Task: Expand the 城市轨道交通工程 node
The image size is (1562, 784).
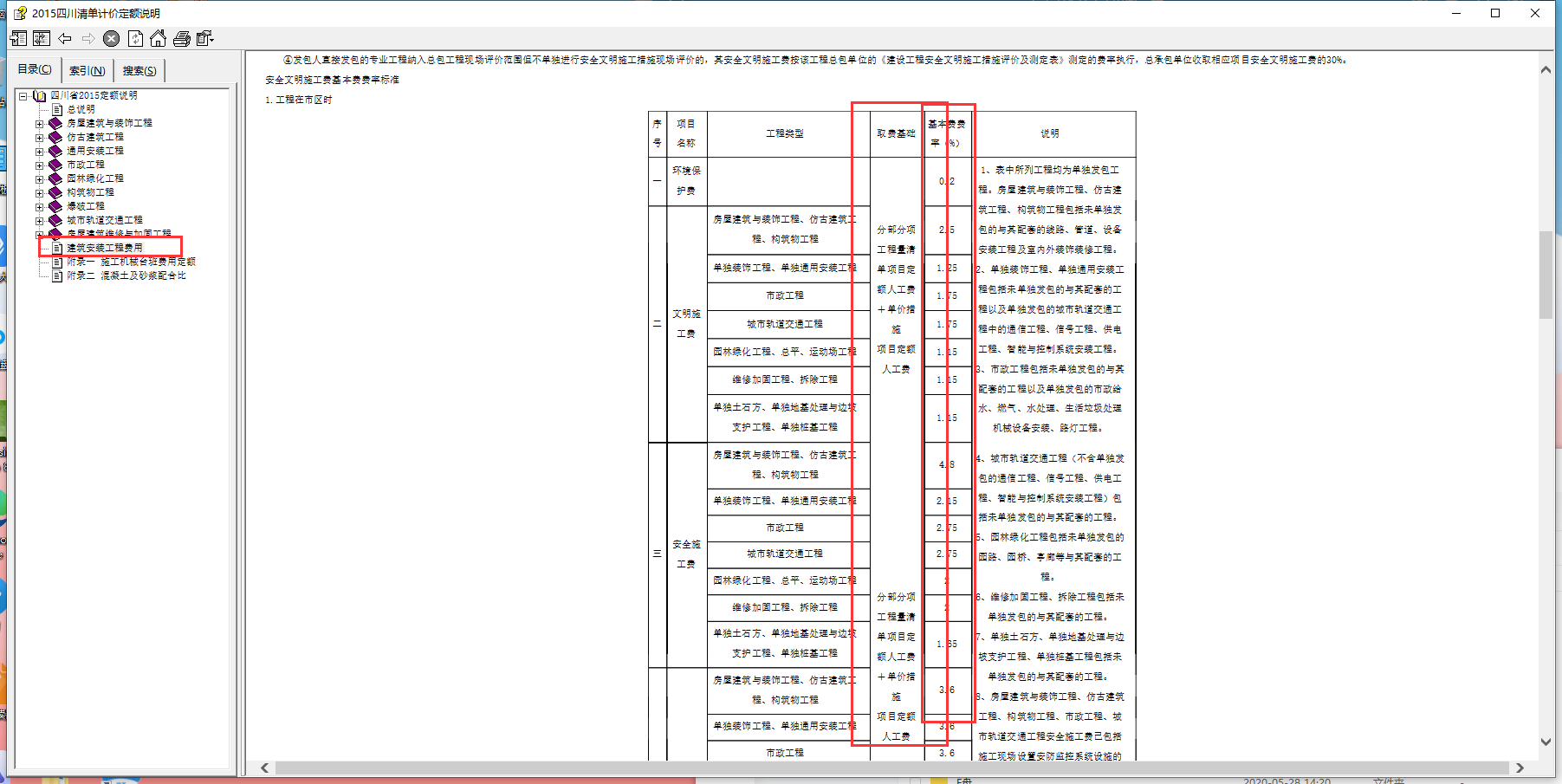Action: (39, 221)
